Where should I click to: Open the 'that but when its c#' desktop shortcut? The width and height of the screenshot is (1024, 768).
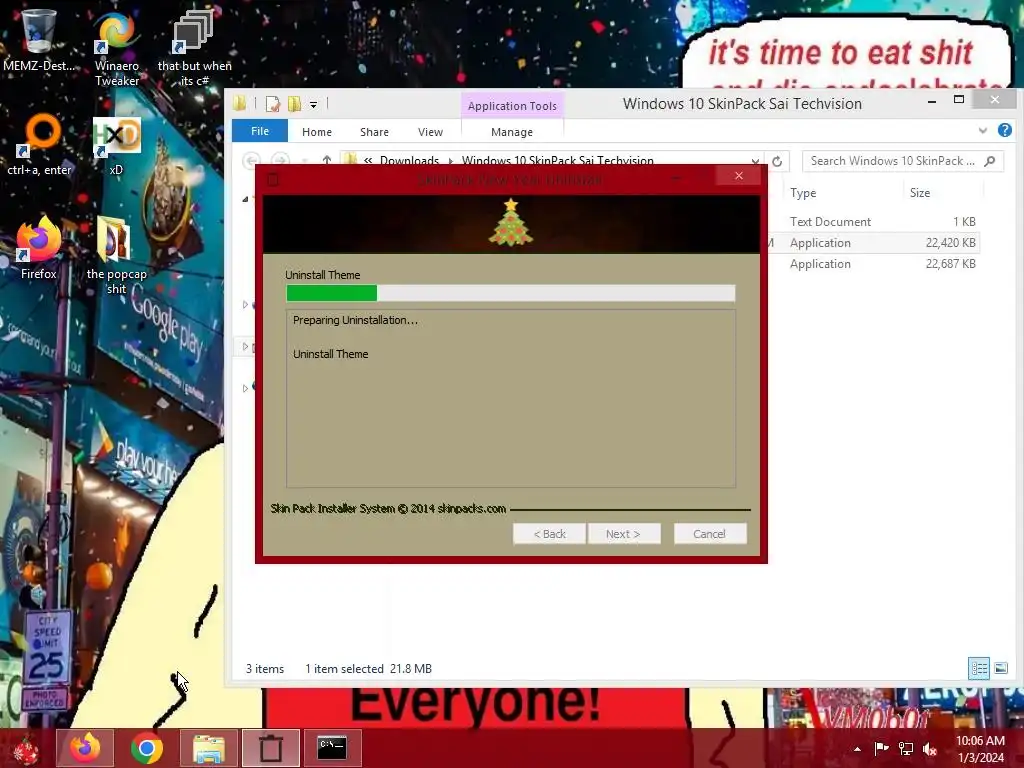(194, 47)
